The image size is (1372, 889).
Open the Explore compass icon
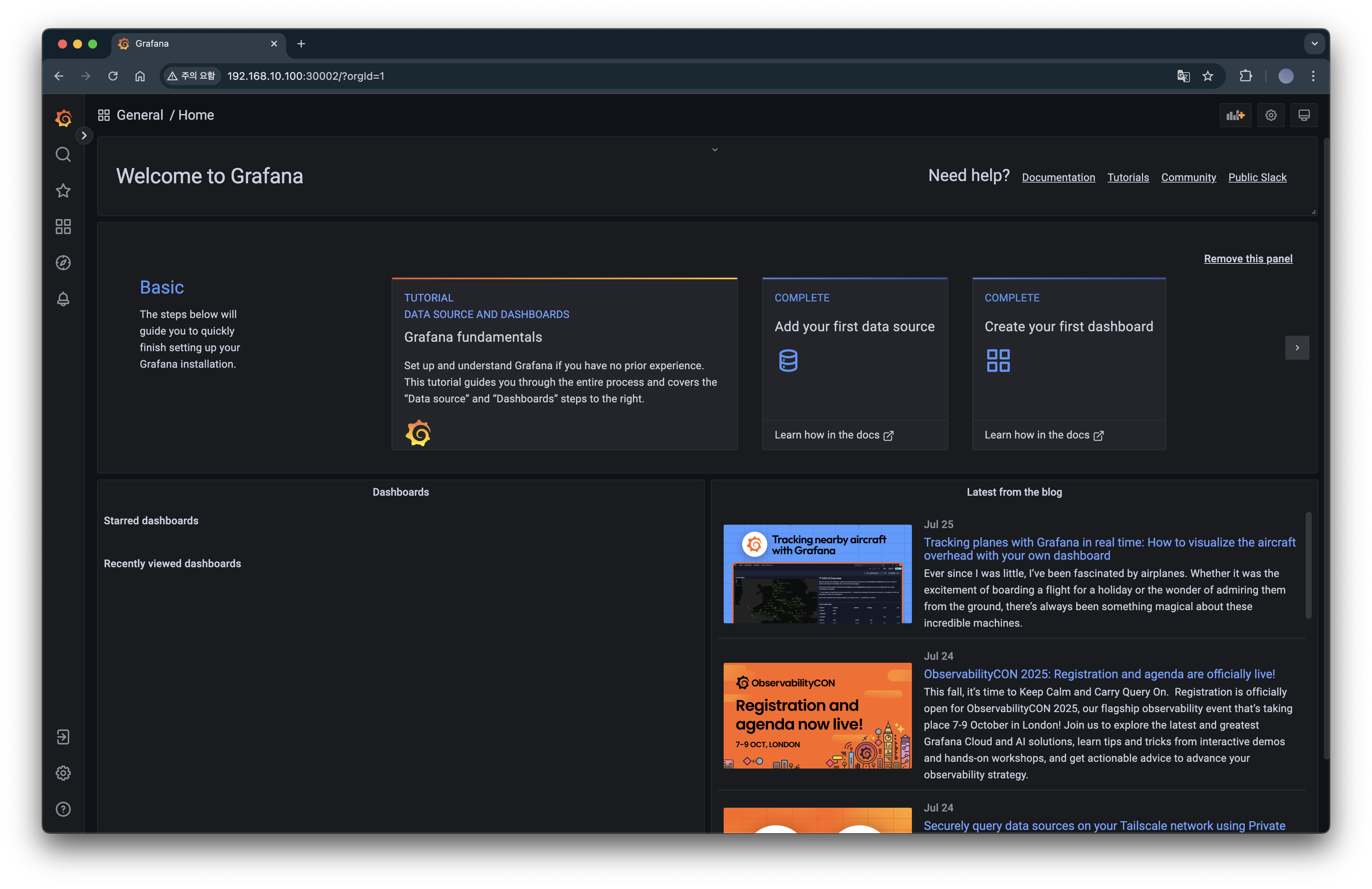63,263
